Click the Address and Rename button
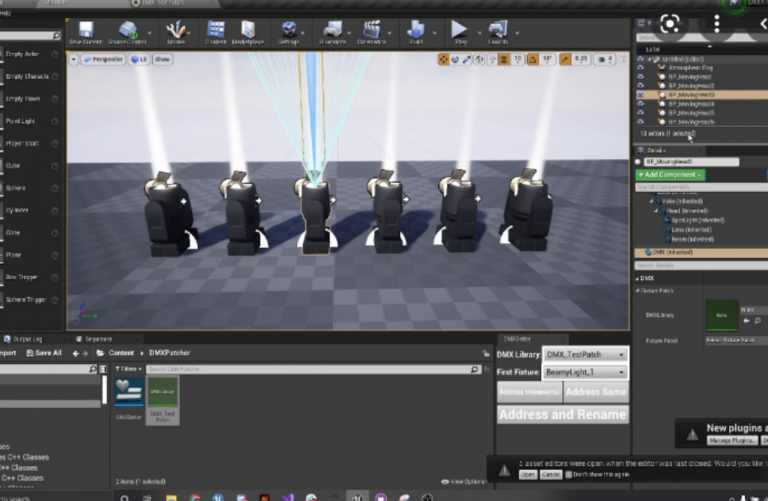This screenshot has width=768, height=501. tap(563, 414)
